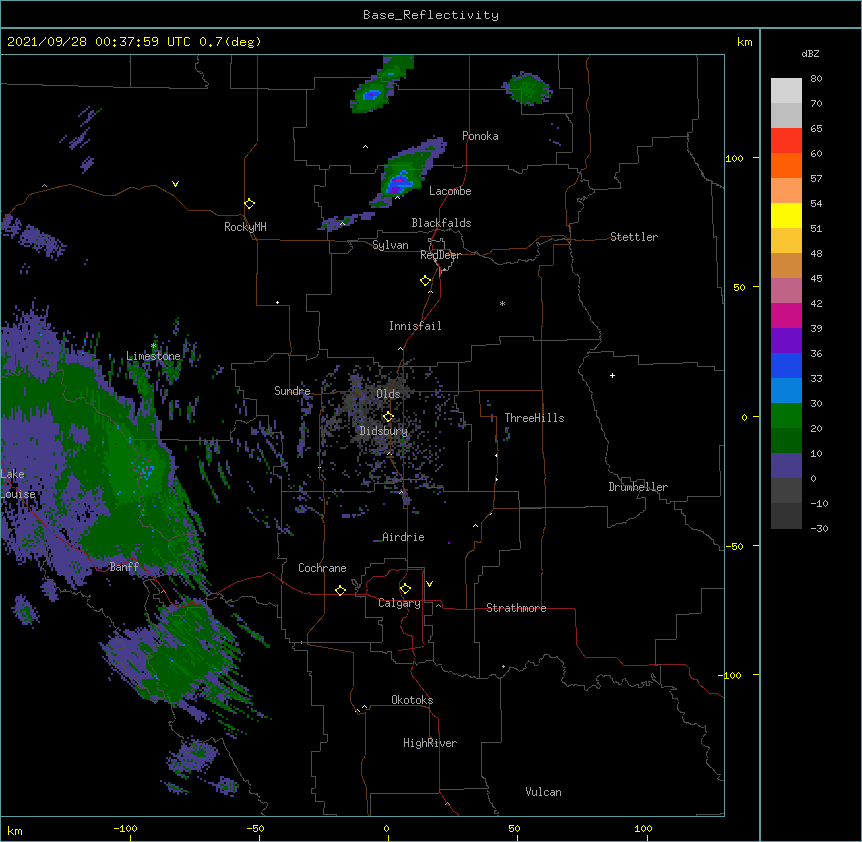Pick the slate 0-10 dBZ legend swatch

pyautogui.click(x=786, y=466)
